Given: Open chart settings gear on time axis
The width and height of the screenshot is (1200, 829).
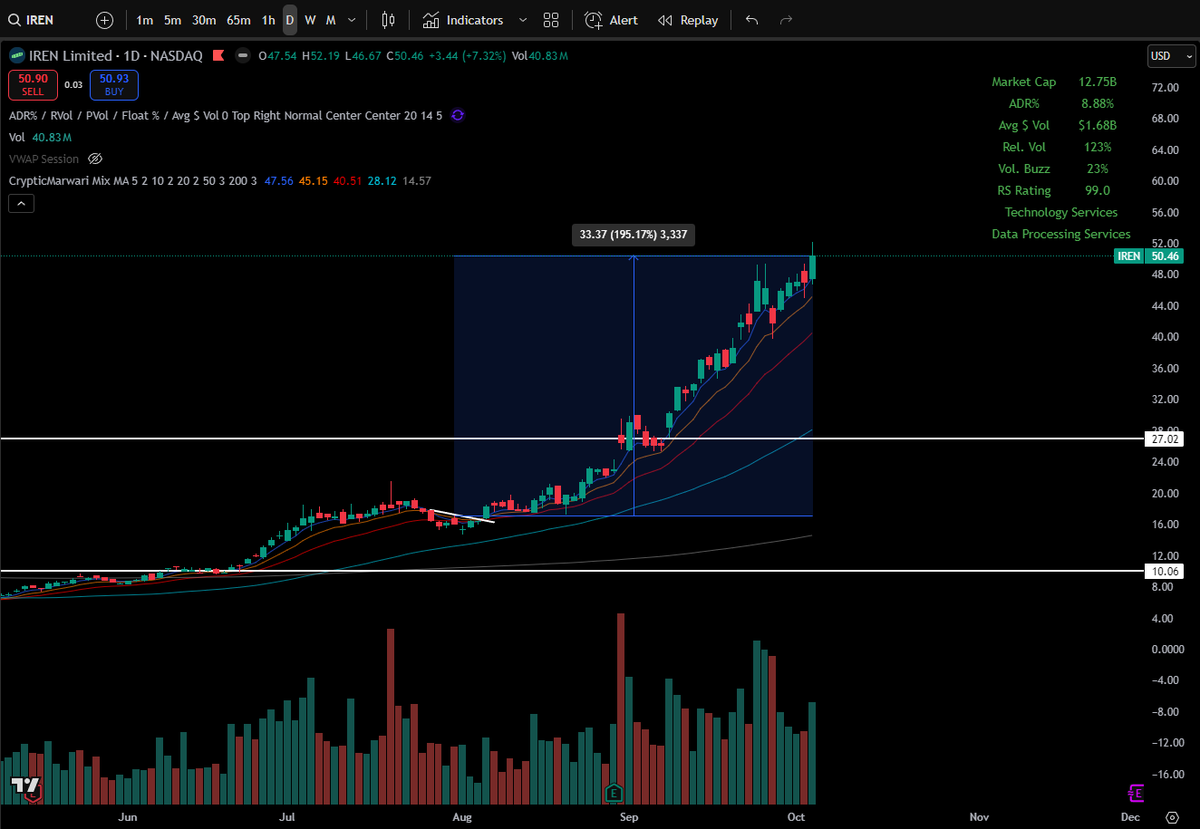Looking at the screenshot, I should pos(1172,817).
